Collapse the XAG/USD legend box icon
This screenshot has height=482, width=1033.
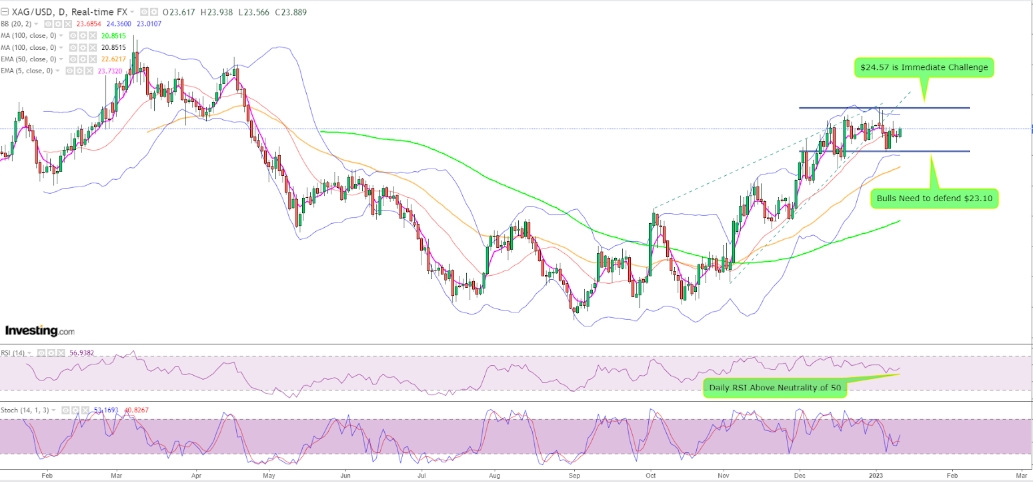pyautogui.click(x=5, y=10)
